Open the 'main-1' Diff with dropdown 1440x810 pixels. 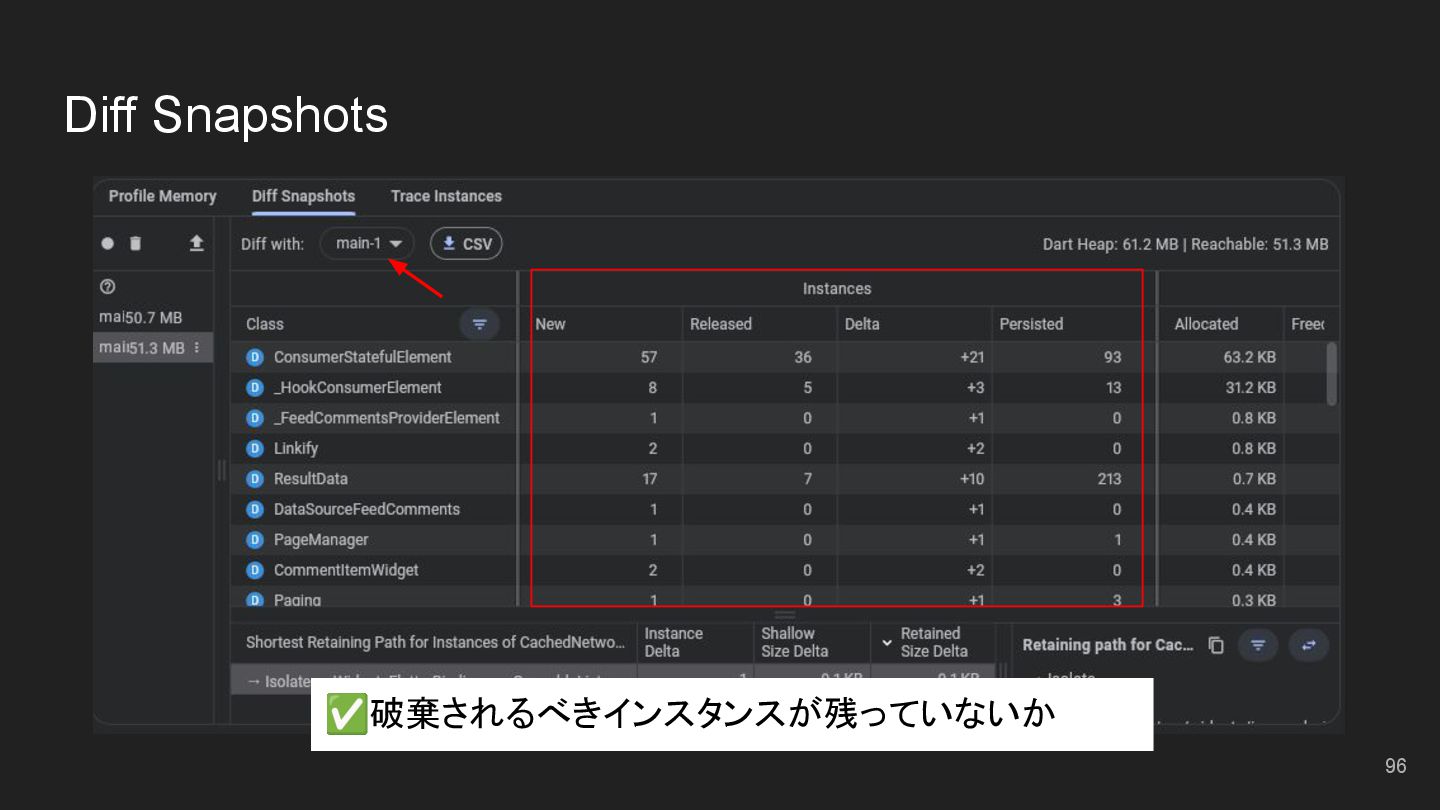tap(367, 244)
